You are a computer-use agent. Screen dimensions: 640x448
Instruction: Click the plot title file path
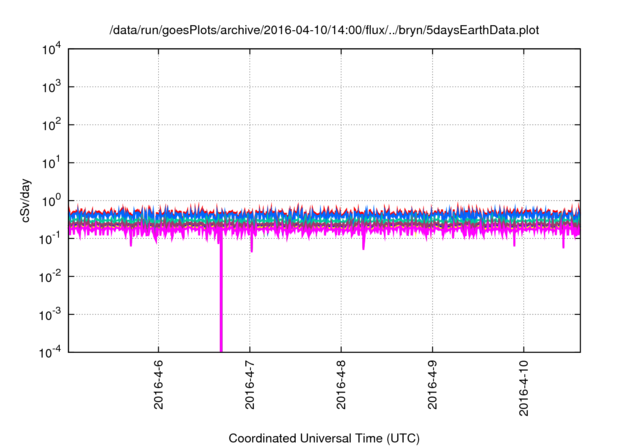(x=324, y=31)
